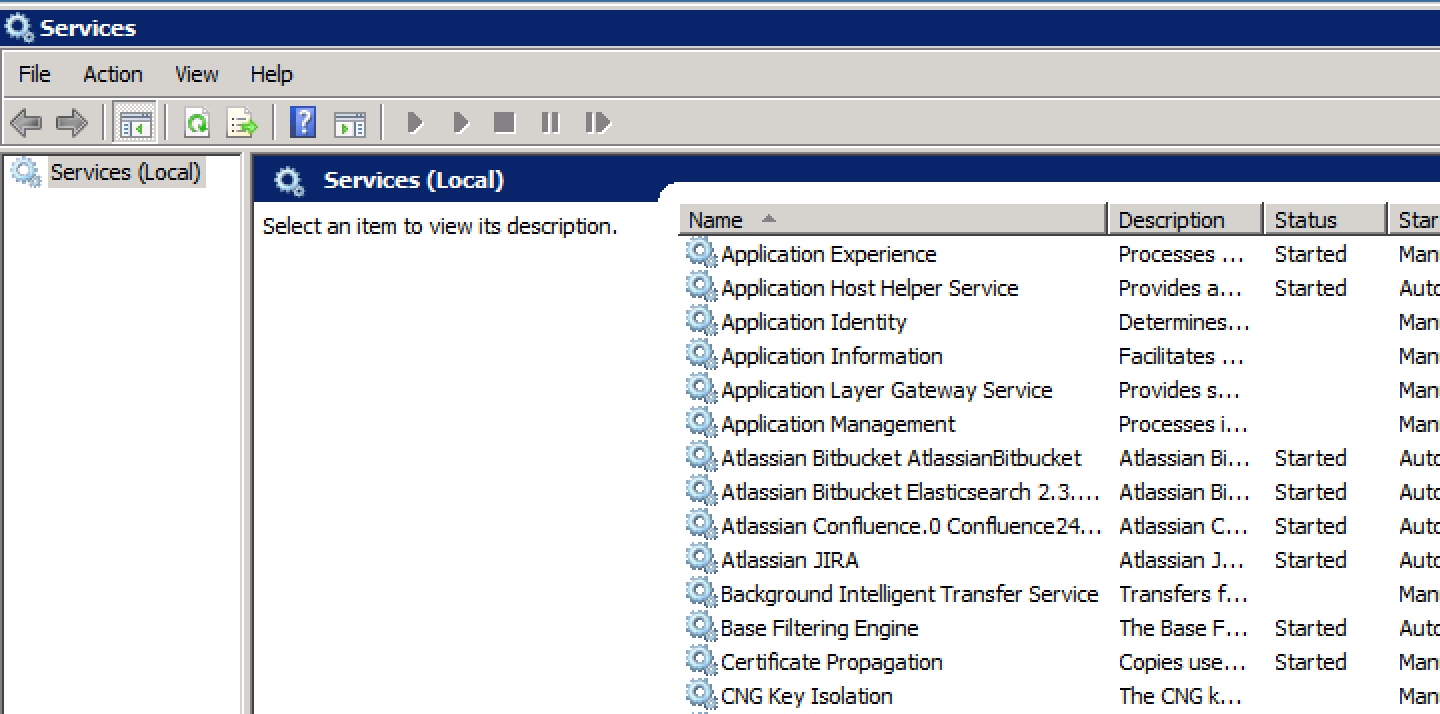
Task: Click the Pause Service toolbar icon
Action: coord(550,123)
